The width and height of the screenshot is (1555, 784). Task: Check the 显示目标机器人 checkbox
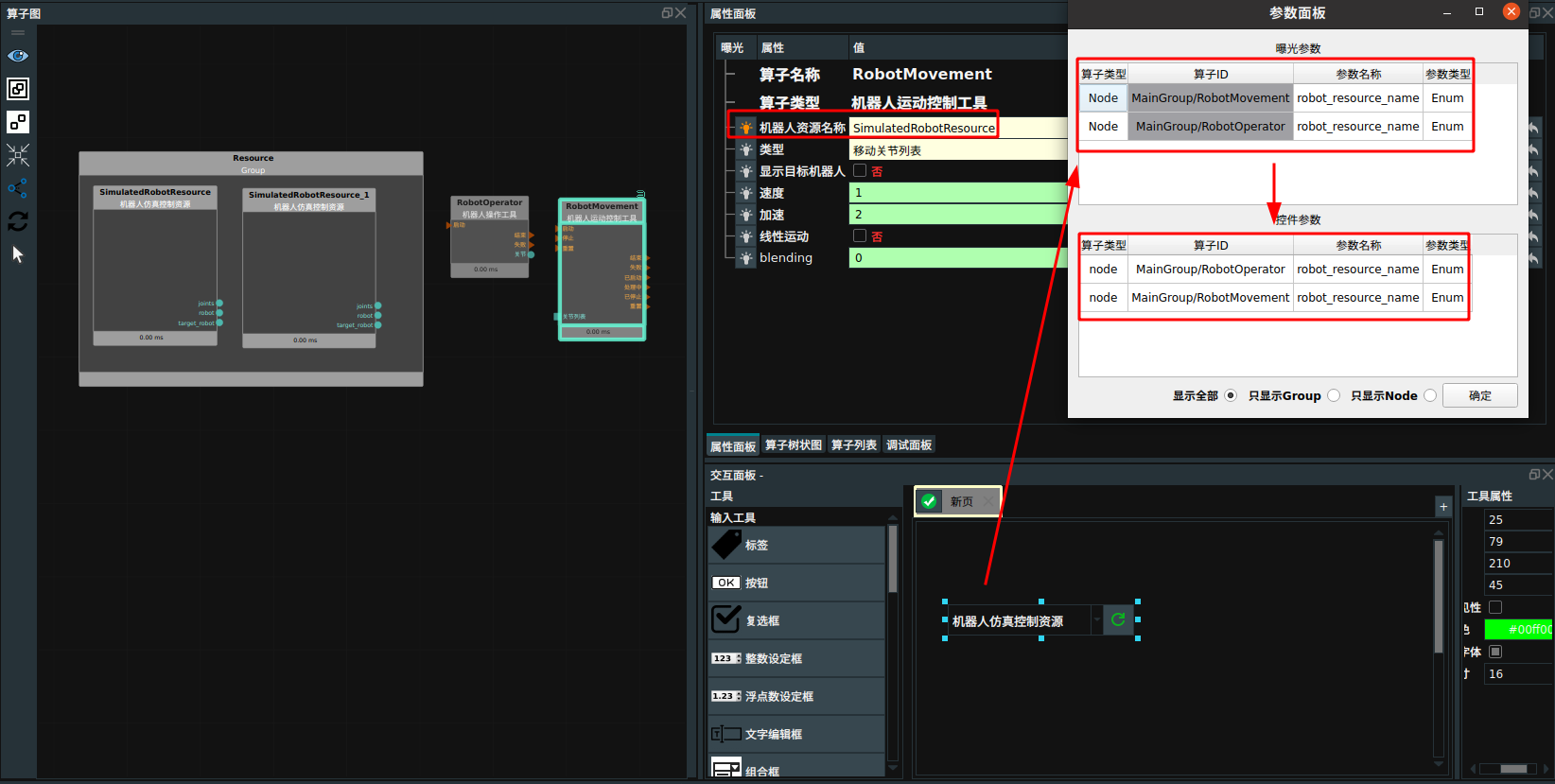[x=860, y=170]
